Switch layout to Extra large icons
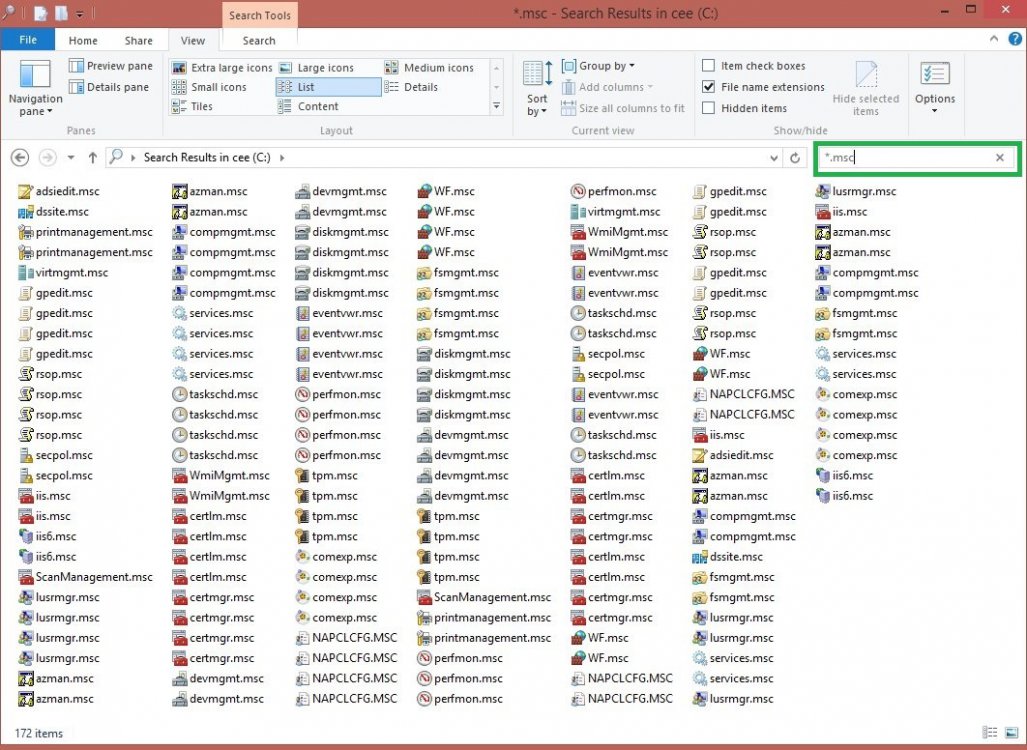 221,67
